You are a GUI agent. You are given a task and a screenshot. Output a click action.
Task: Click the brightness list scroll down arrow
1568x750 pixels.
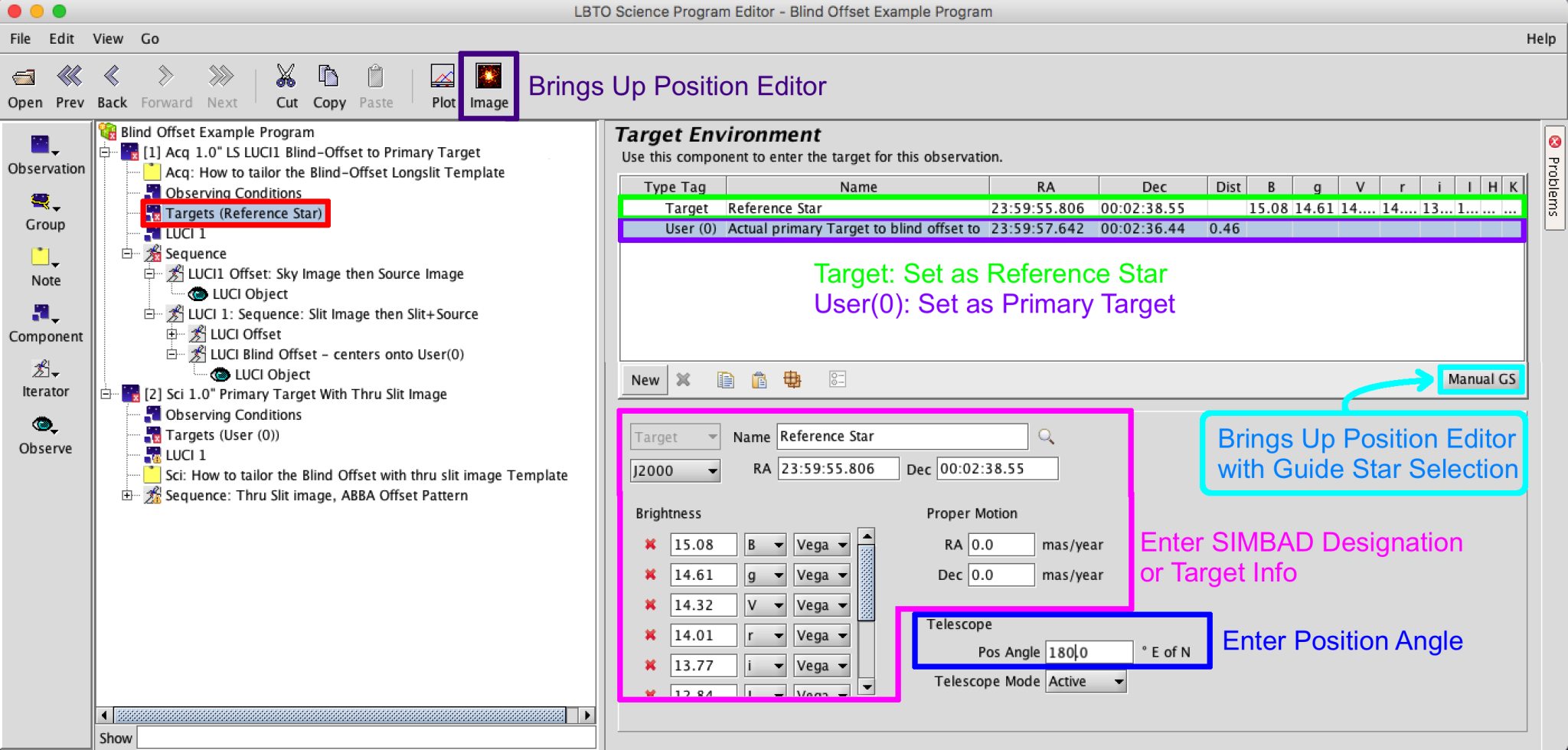coord(867,686)
